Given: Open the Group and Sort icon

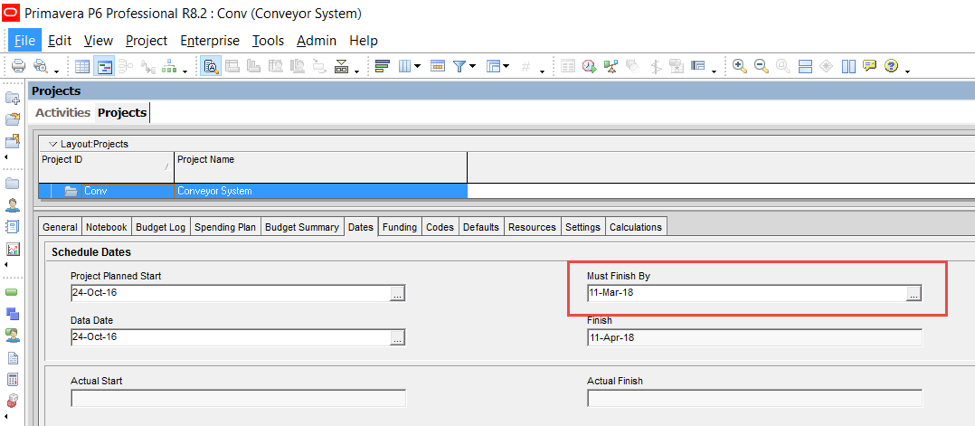Looking at the screenshot, I should 494,67.
